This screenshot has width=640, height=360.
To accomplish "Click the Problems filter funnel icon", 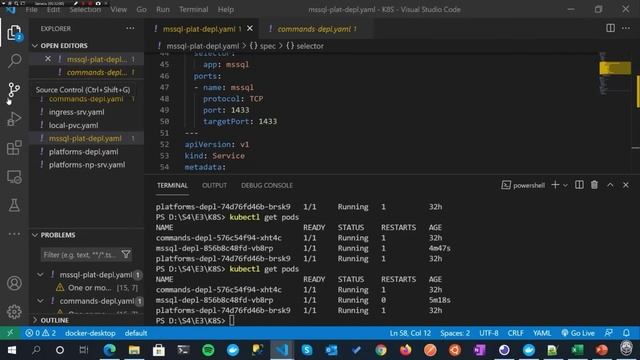I will pyautogui.click(x=126, y=254).
